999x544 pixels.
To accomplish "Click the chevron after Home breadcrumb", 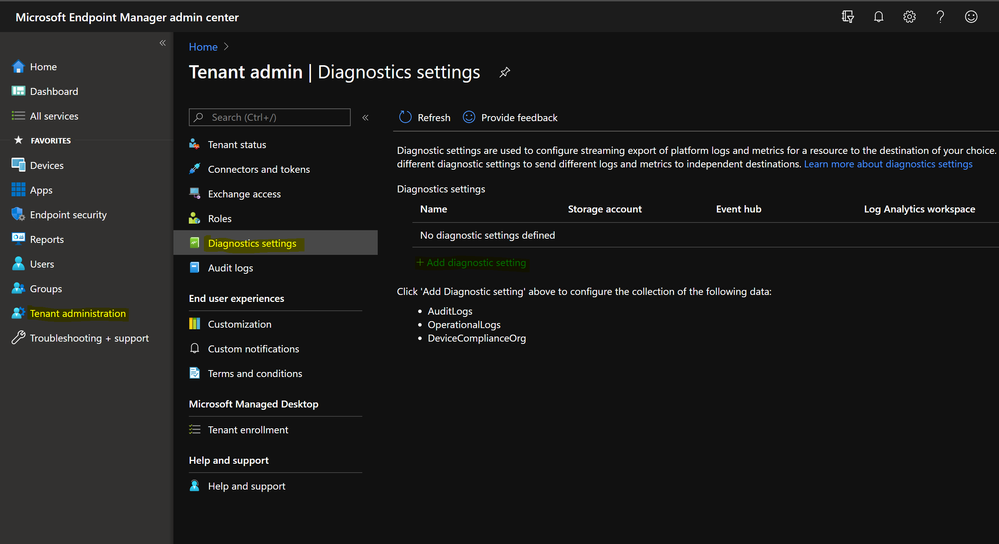I will coord(226,47).
